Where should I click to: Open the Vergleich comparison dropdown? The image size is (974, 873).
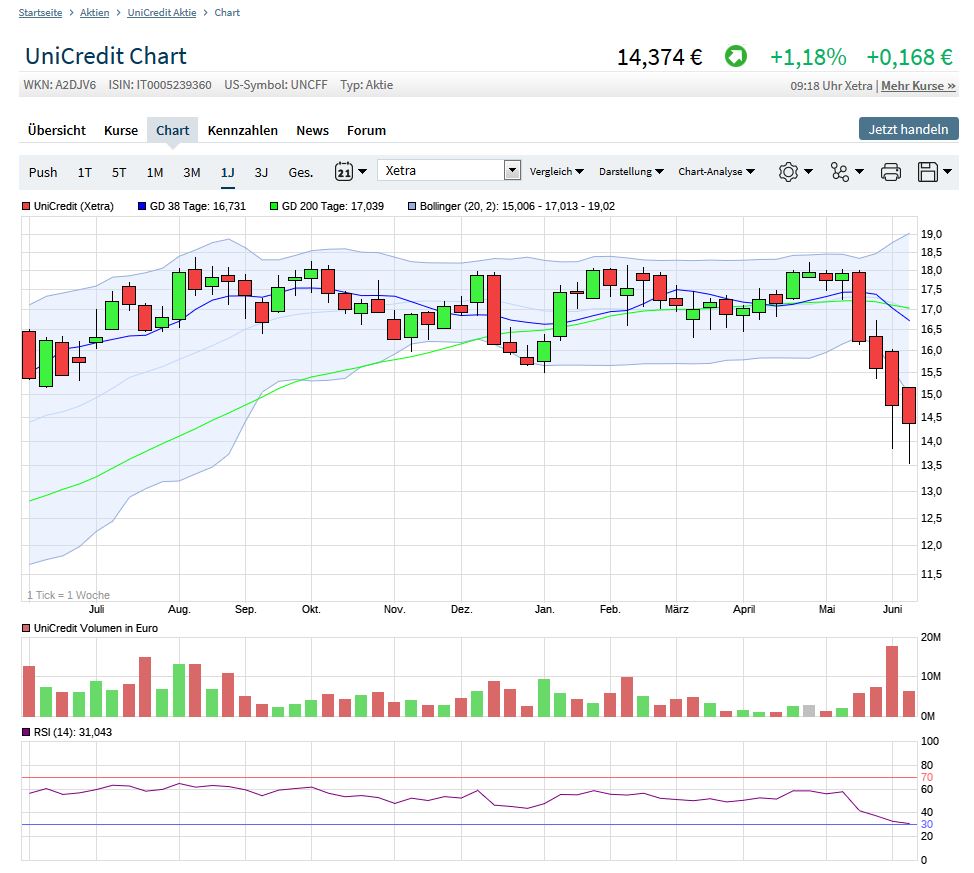(557, 172)
